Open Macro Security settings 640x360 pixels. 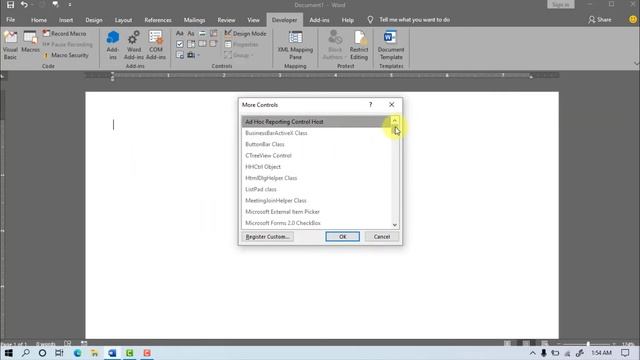click(65, 55)
